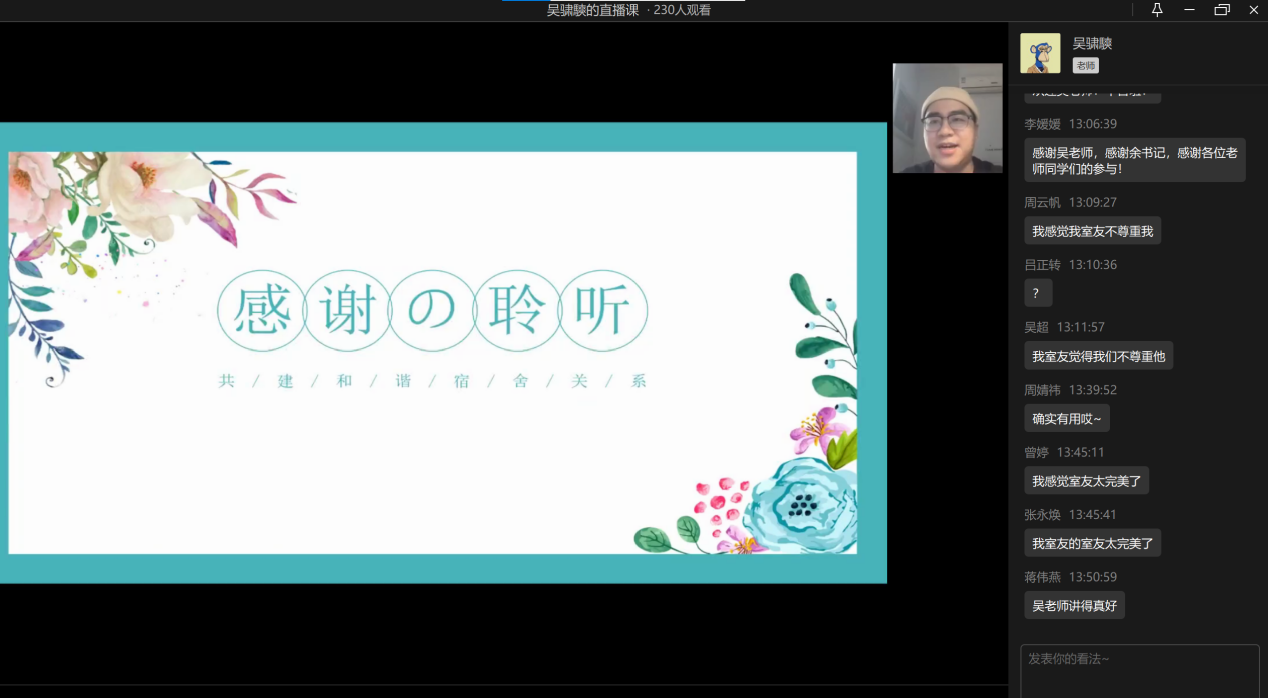Image resolution: width=1268 pixels, height=698 pixels.
Task: Select 李媛媛's thank-you chat message
Action: point(1134,160)
